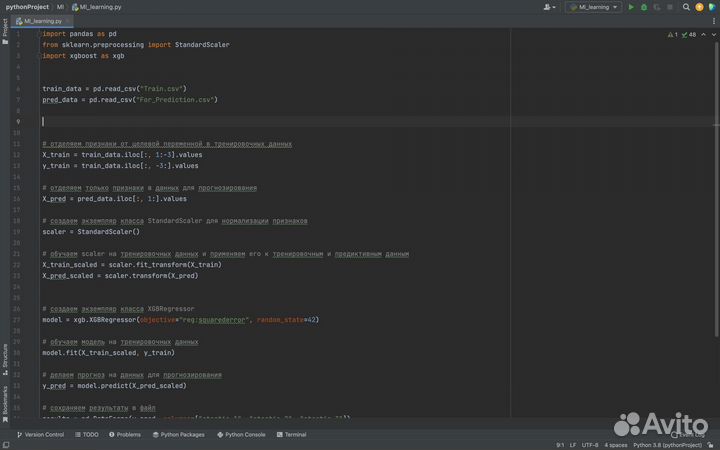Open the Version Control tool window

pyautogui.click(x=40, y=434)
